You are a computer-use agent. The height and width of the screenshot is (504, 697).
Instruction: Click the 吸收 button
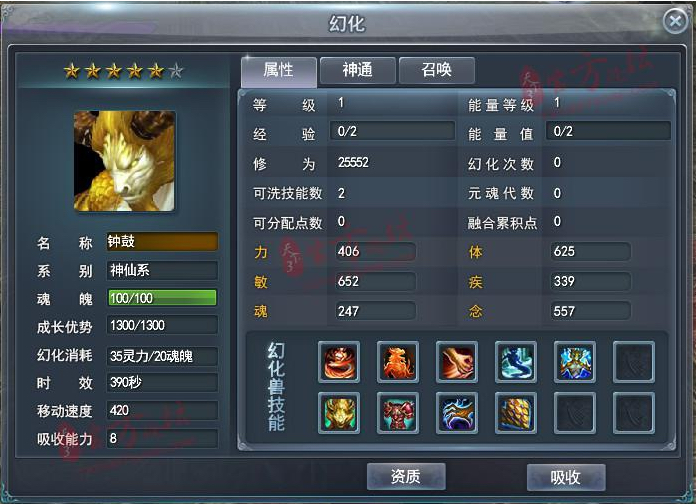point(566,477)
